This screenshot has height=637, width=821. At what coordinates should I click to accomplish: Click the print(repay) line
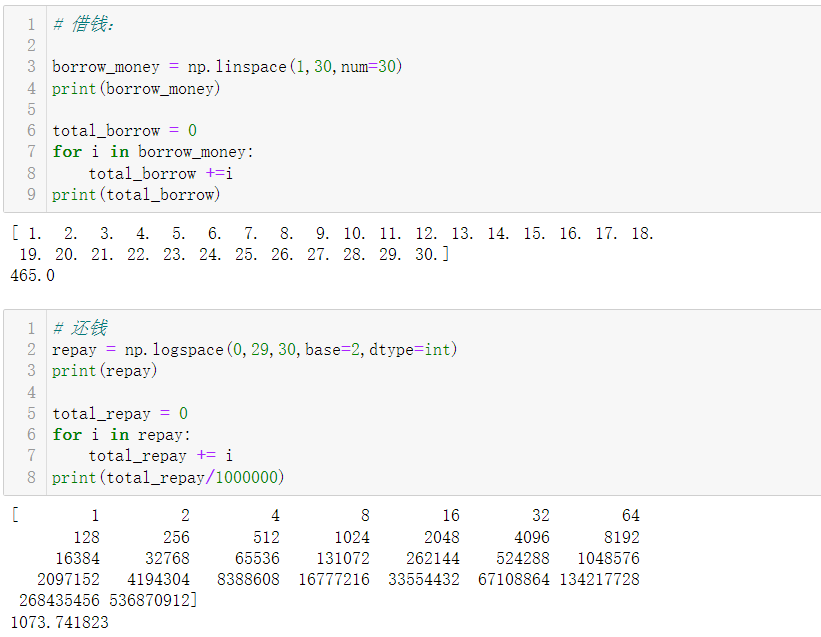(x=105, y=371)
